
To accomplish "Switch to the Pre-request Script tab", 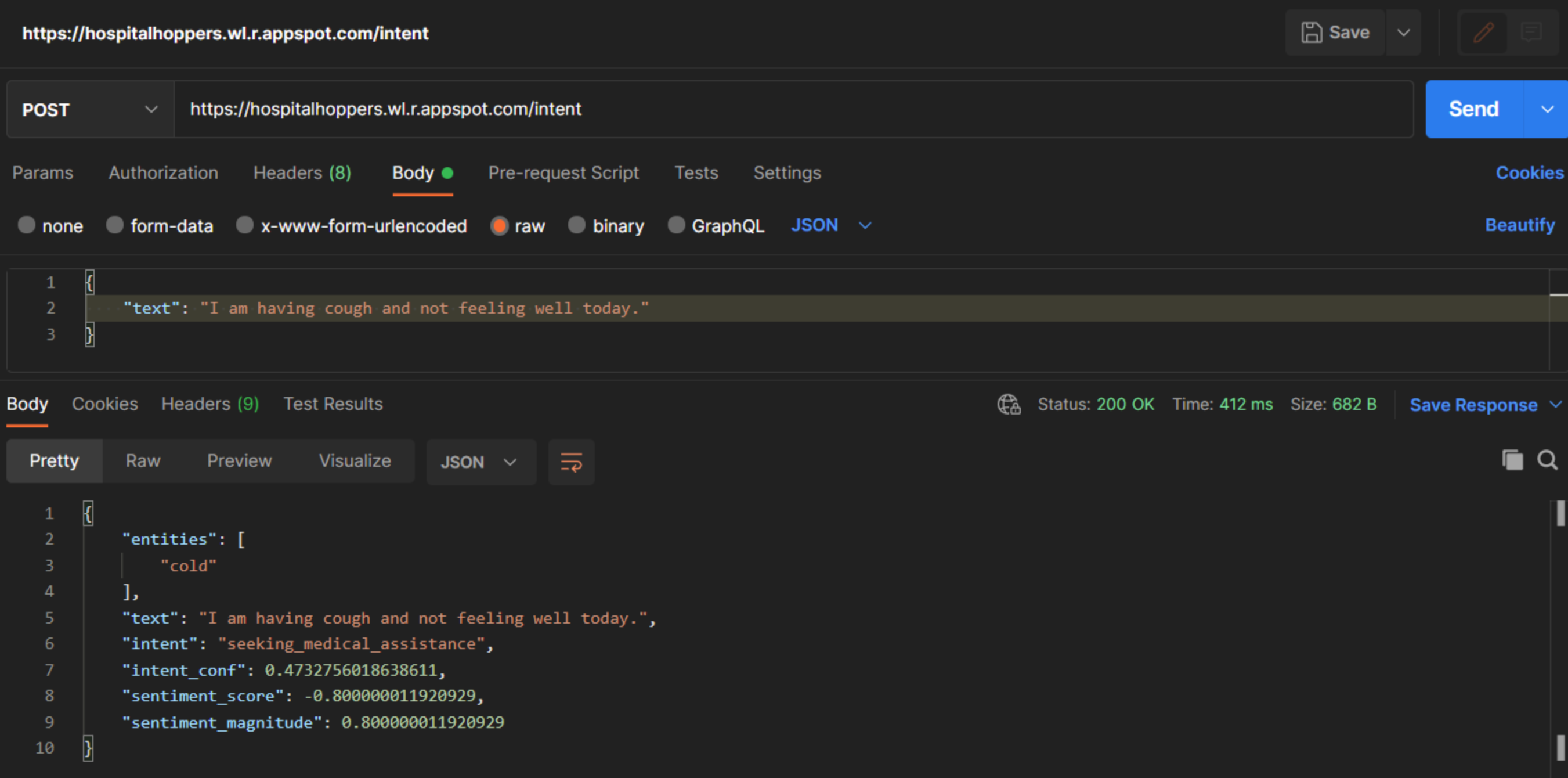I will (563, 173).
